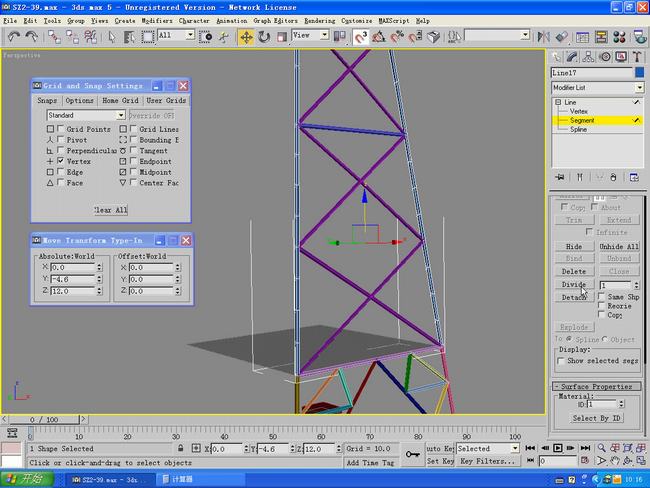This screenshot has height=488, width=650.
Task: Open the View reference coordinate dropdown
Action: click(325, 35)
